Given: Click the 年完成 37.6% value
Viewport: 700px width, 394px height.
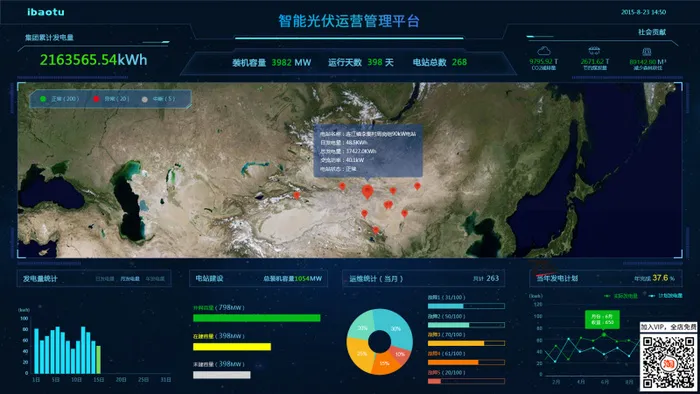Looking at the screenshot, I should (654, 278).
